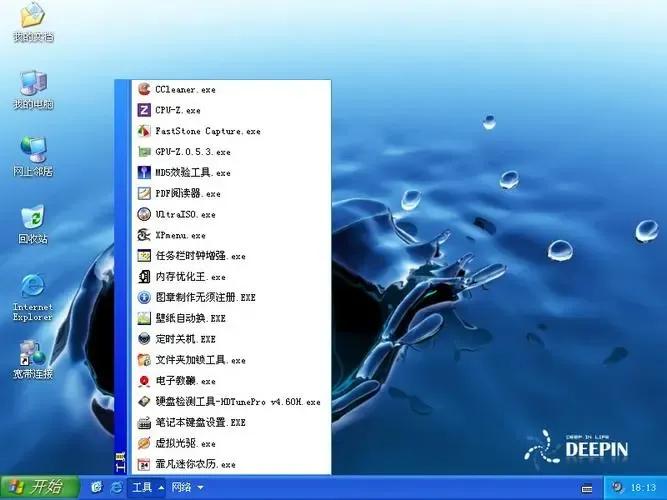Viewport: 667px width, 500px height.
Task: Select FastStone Capture.exe entry text
Action: point(208,131)
